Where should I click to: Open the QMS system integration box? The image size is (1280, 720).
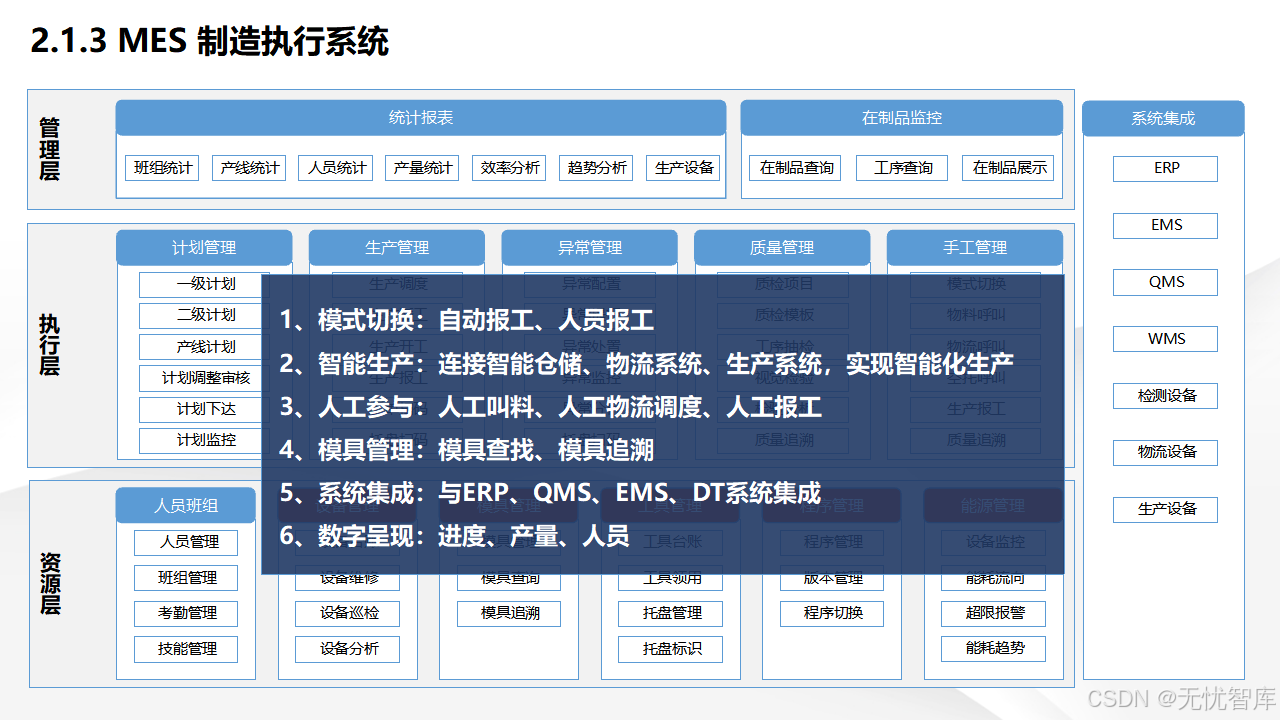pos(1164,282)
